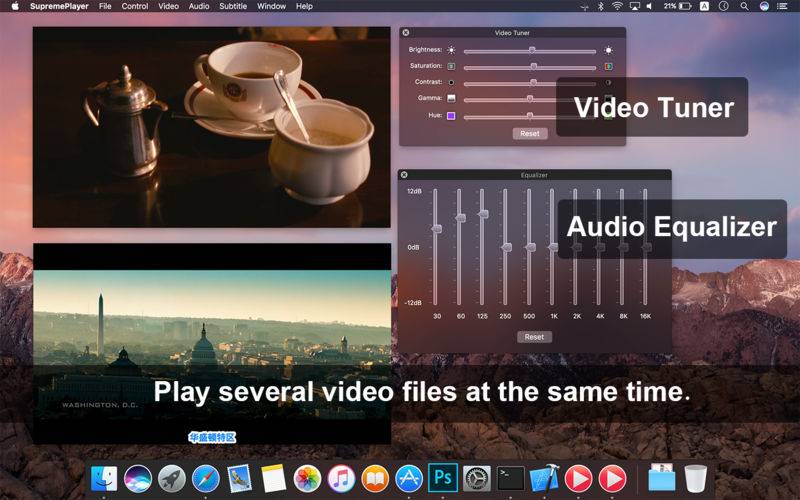Click the 500 Hz equalizer band slider
The height and width of the screenshot is (500, 800).
tap(530, 247)
